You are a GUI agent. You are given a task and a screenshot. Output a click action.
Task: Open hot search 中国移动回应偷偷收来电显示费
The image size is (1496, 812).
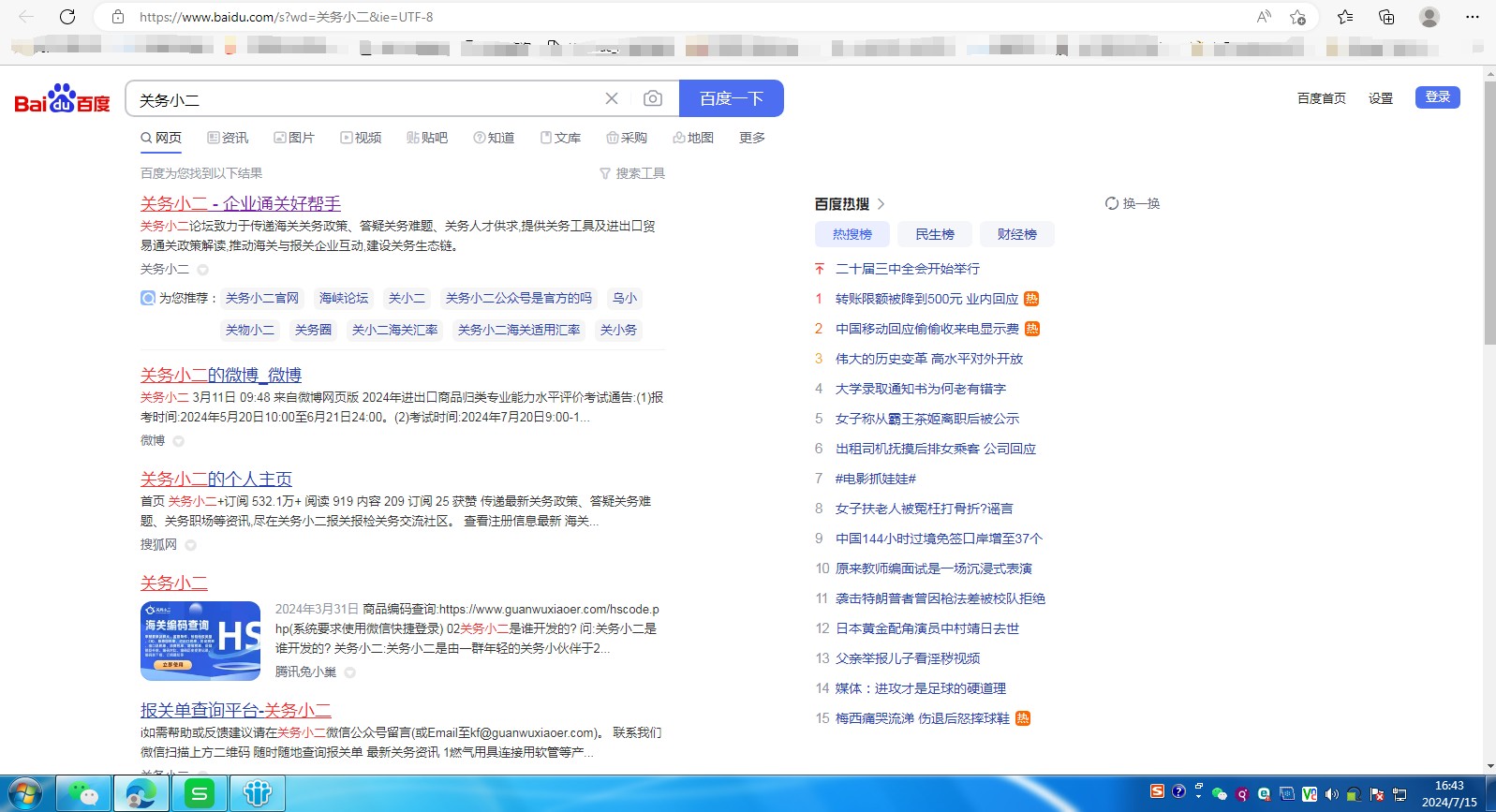[927, 329]
